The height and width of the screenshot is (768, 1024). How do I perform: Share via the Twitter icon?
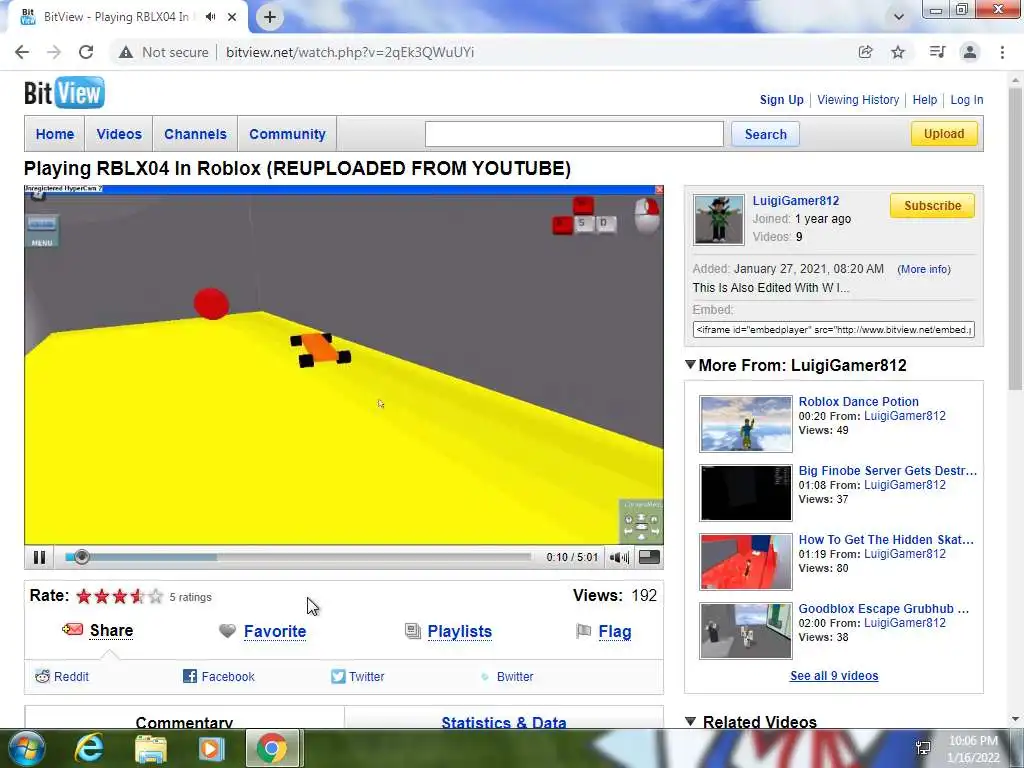[338, 677]
